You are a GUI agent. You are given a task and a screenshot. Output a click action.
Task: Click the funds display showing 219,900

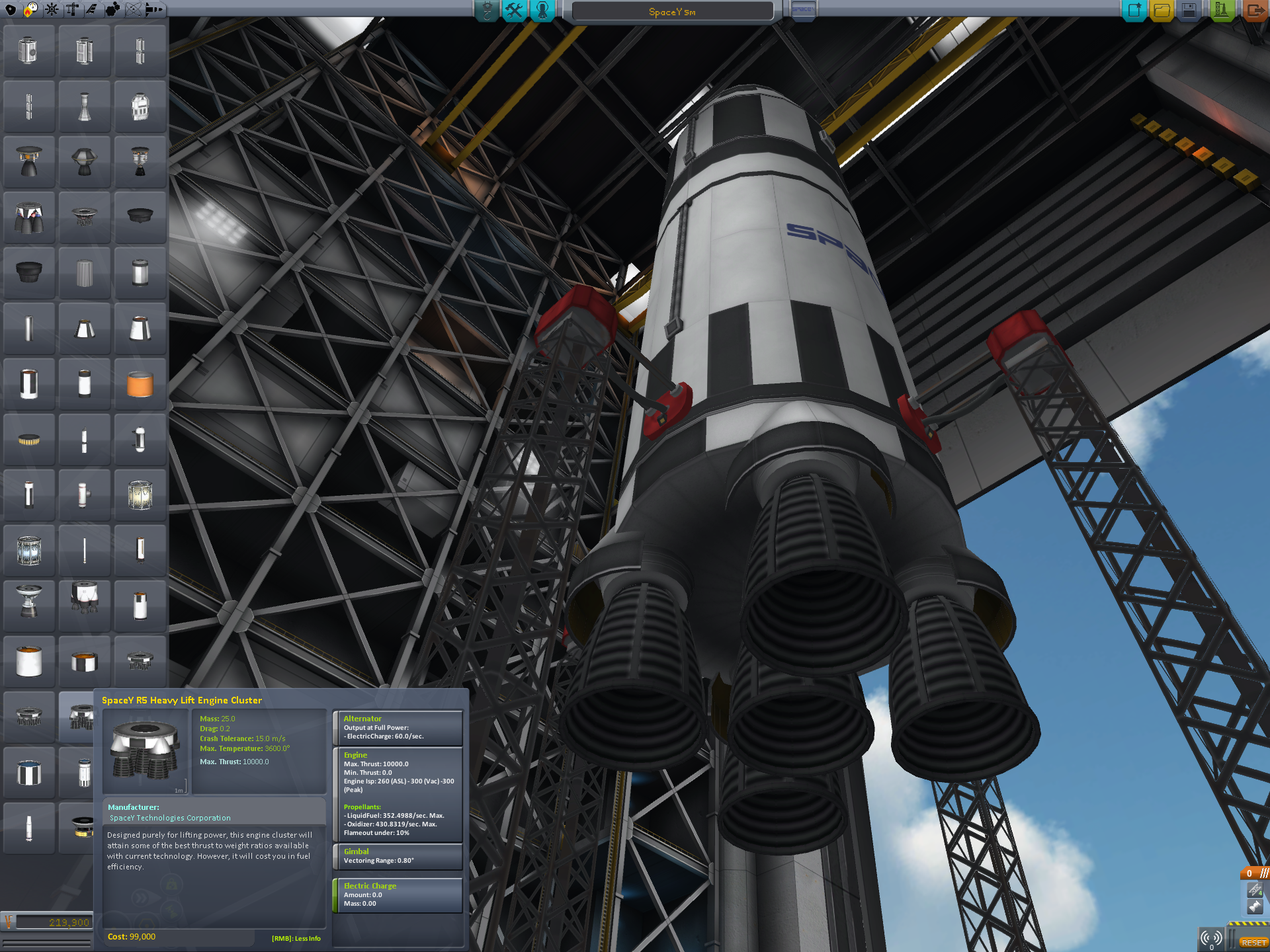[53, 922]
